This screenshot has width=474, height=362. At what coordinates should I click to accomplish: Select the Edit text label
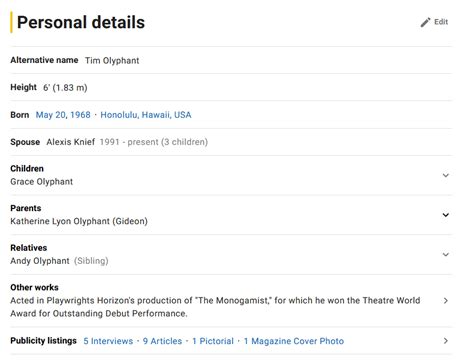tap(441, 22)
